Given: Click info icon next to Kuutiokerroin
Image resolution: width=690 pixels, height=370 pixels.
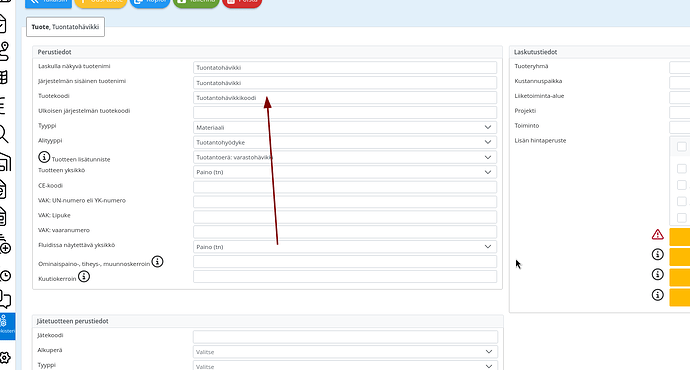Looking at the screenshot, I should click(x=84, y=276).
